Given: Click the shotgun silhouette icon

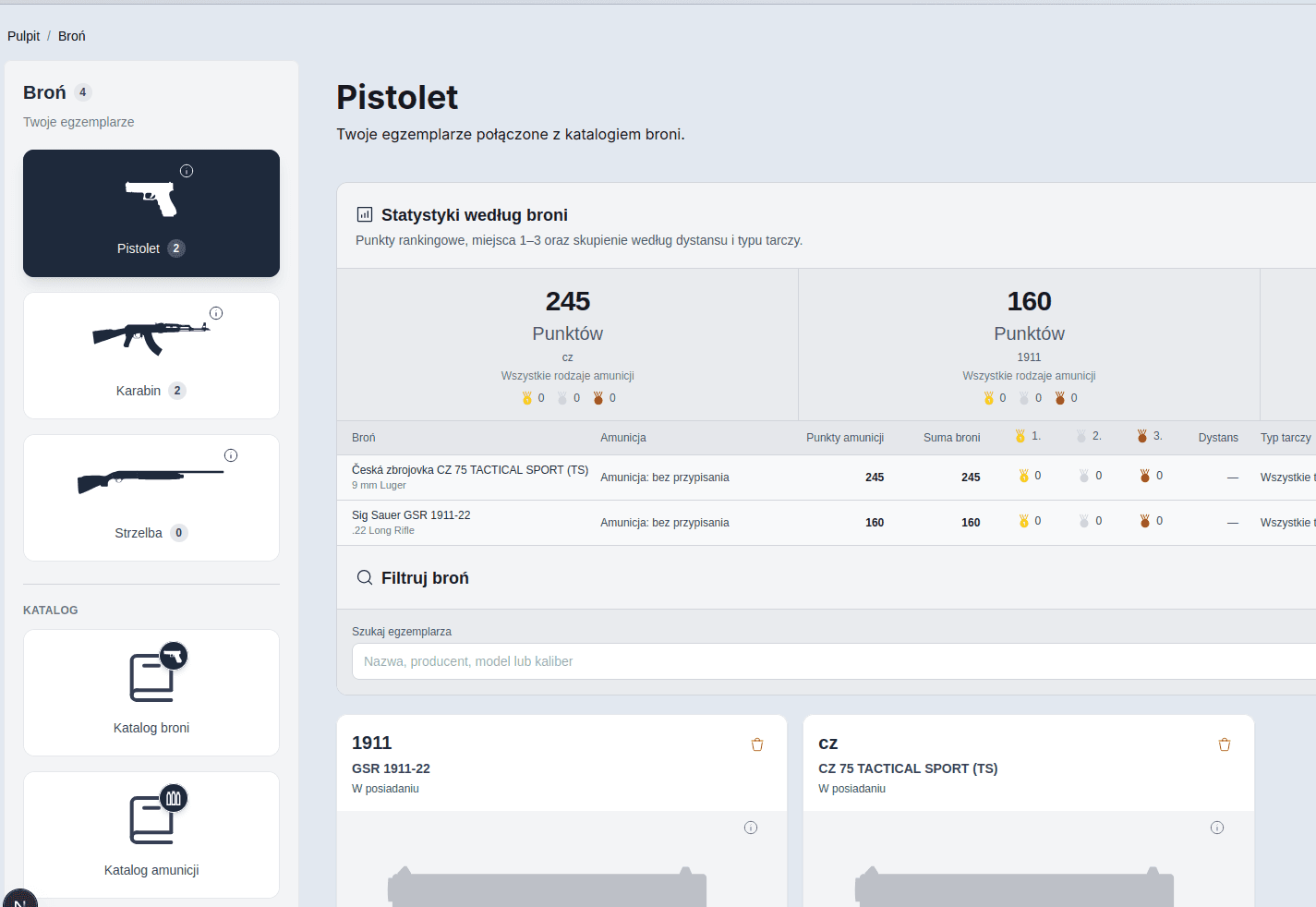Looking at the screenshot, I should tap(151, 480).
